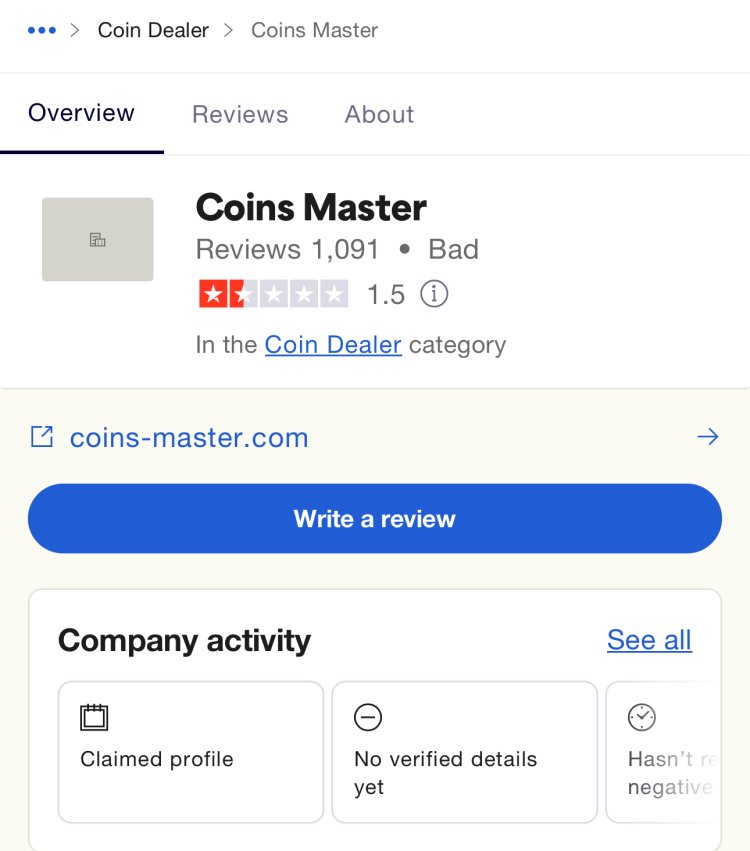Open the Coin Dealer breadcrumb
This screenshot has width=750, height=851.
pyautogui.click(x=153, y=30)
